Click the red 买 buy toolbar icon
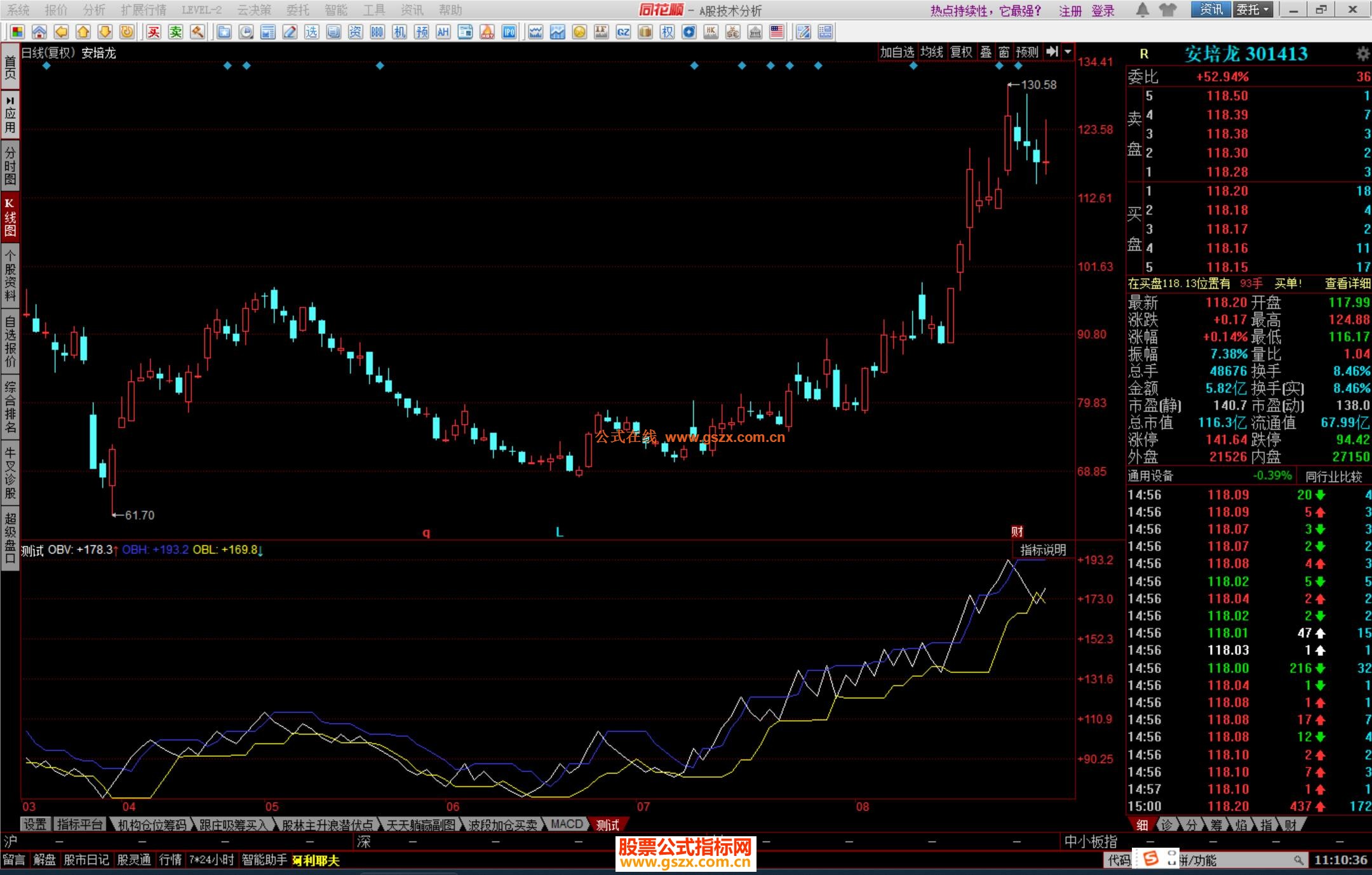This screenshot has width=1372, height=875. (154, 32)
